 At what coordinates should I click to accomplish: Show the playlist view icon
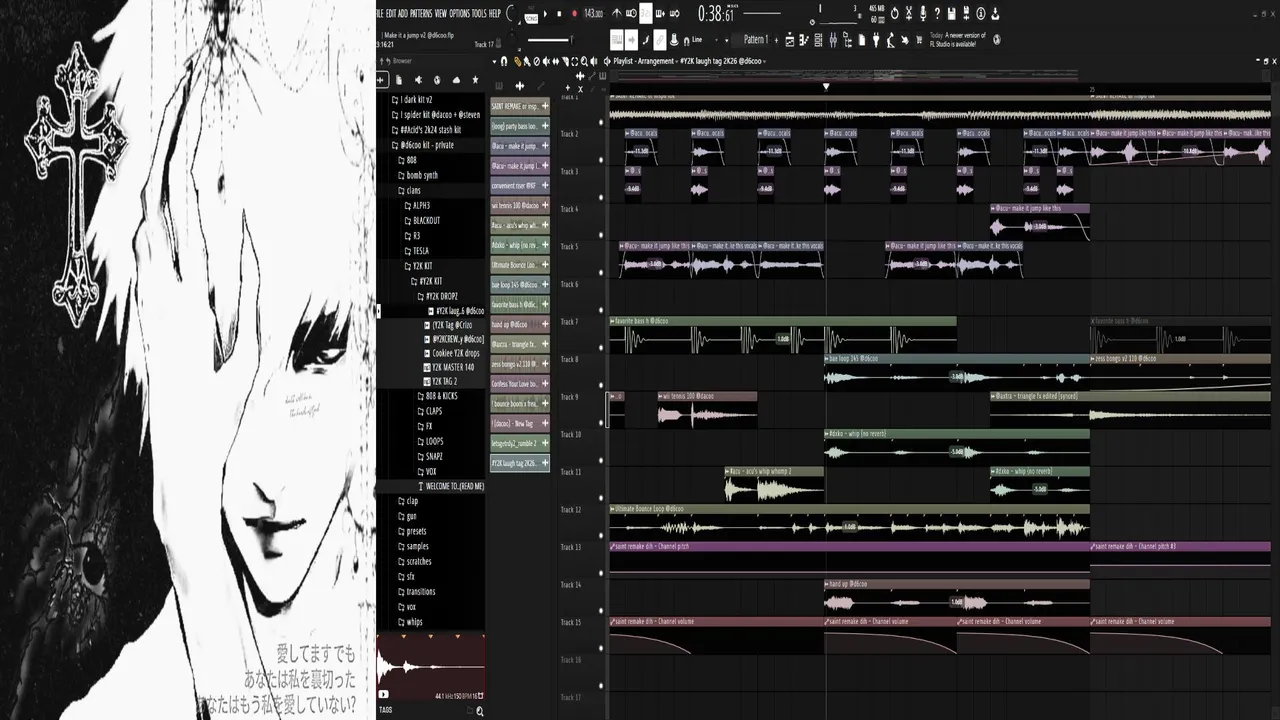(790, 40)
